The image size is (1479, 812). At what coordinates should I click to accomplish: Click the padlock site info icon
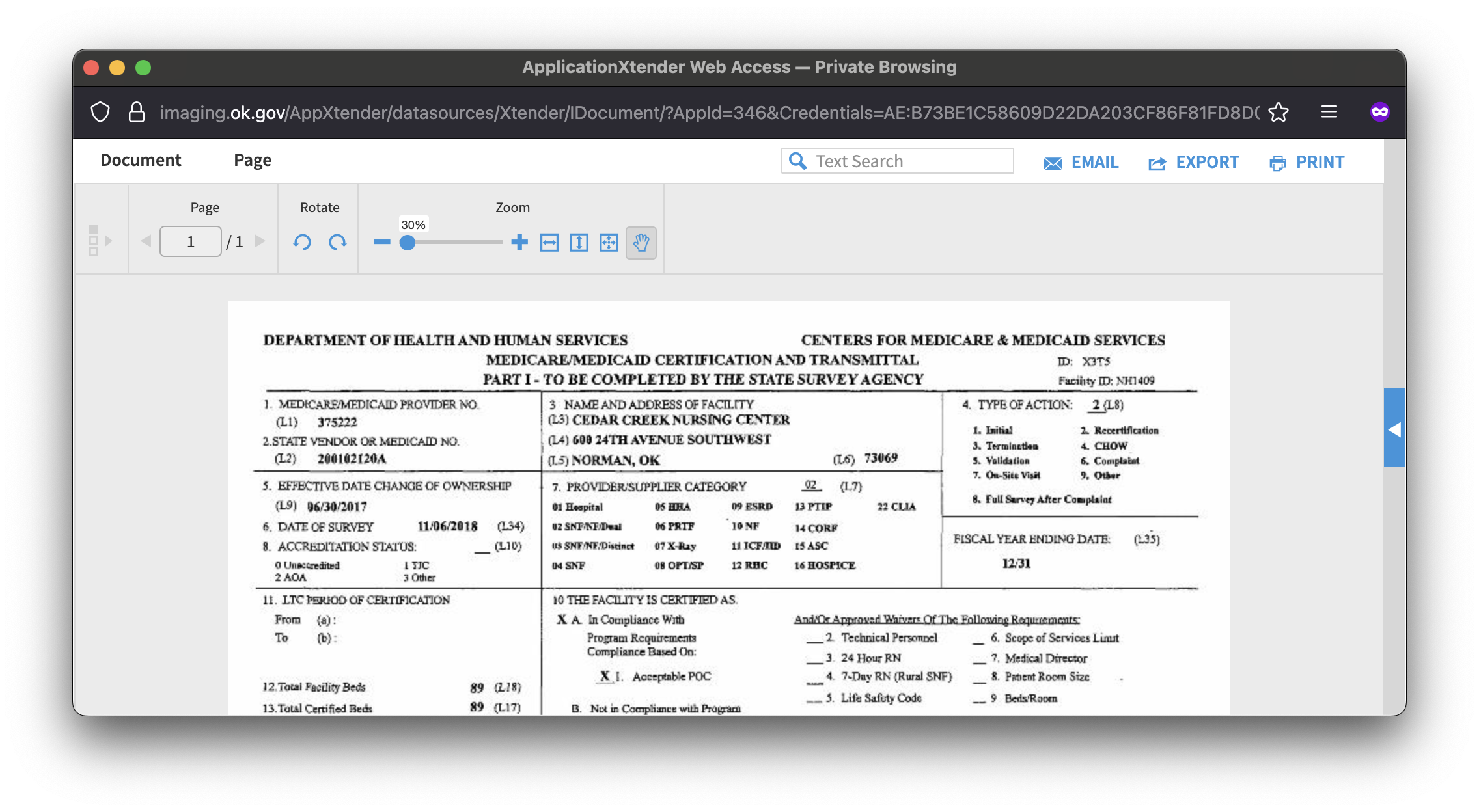(x=136, y=113)
